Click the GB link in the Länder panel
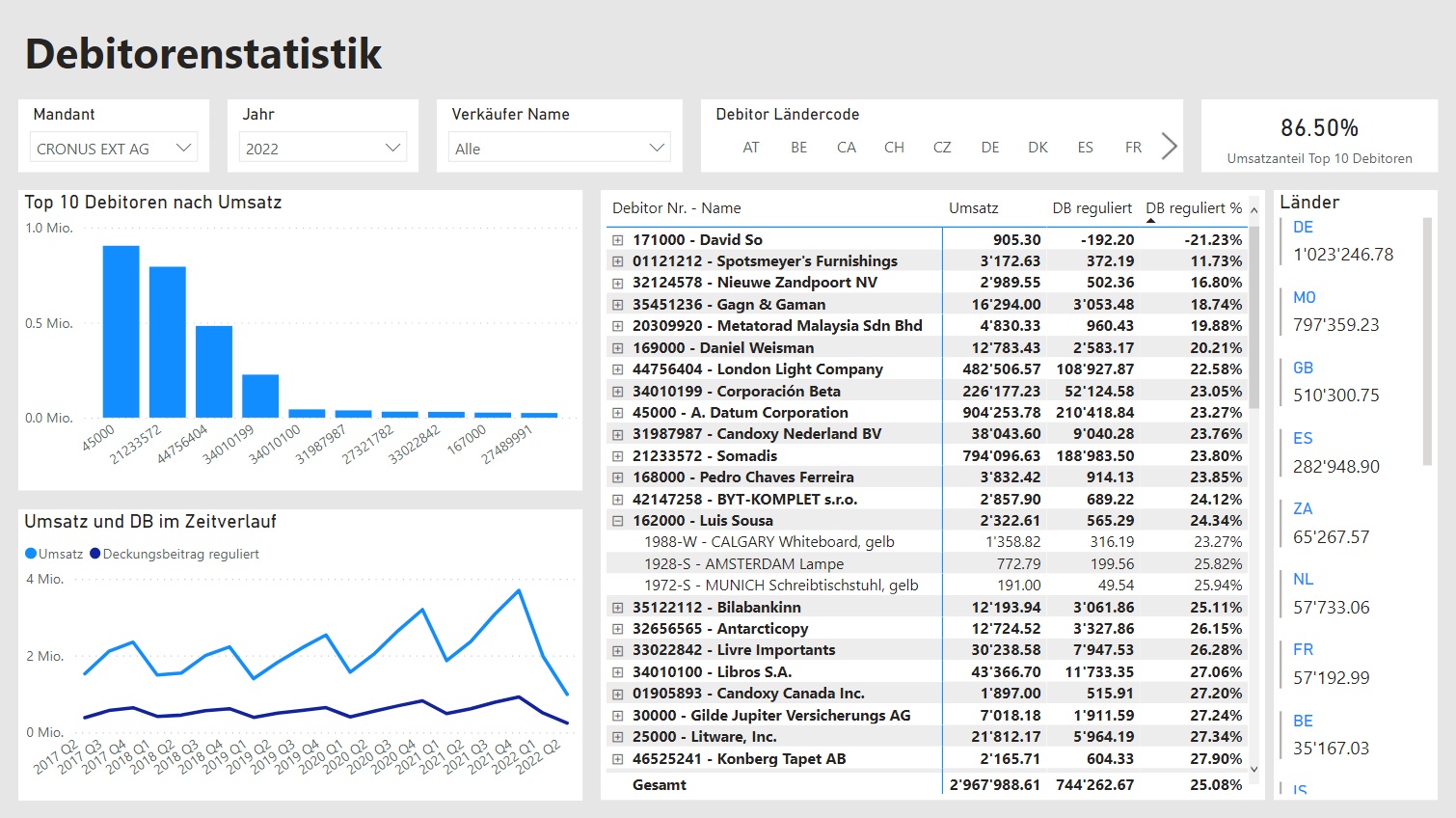1456x818 pixels. 1303,368
